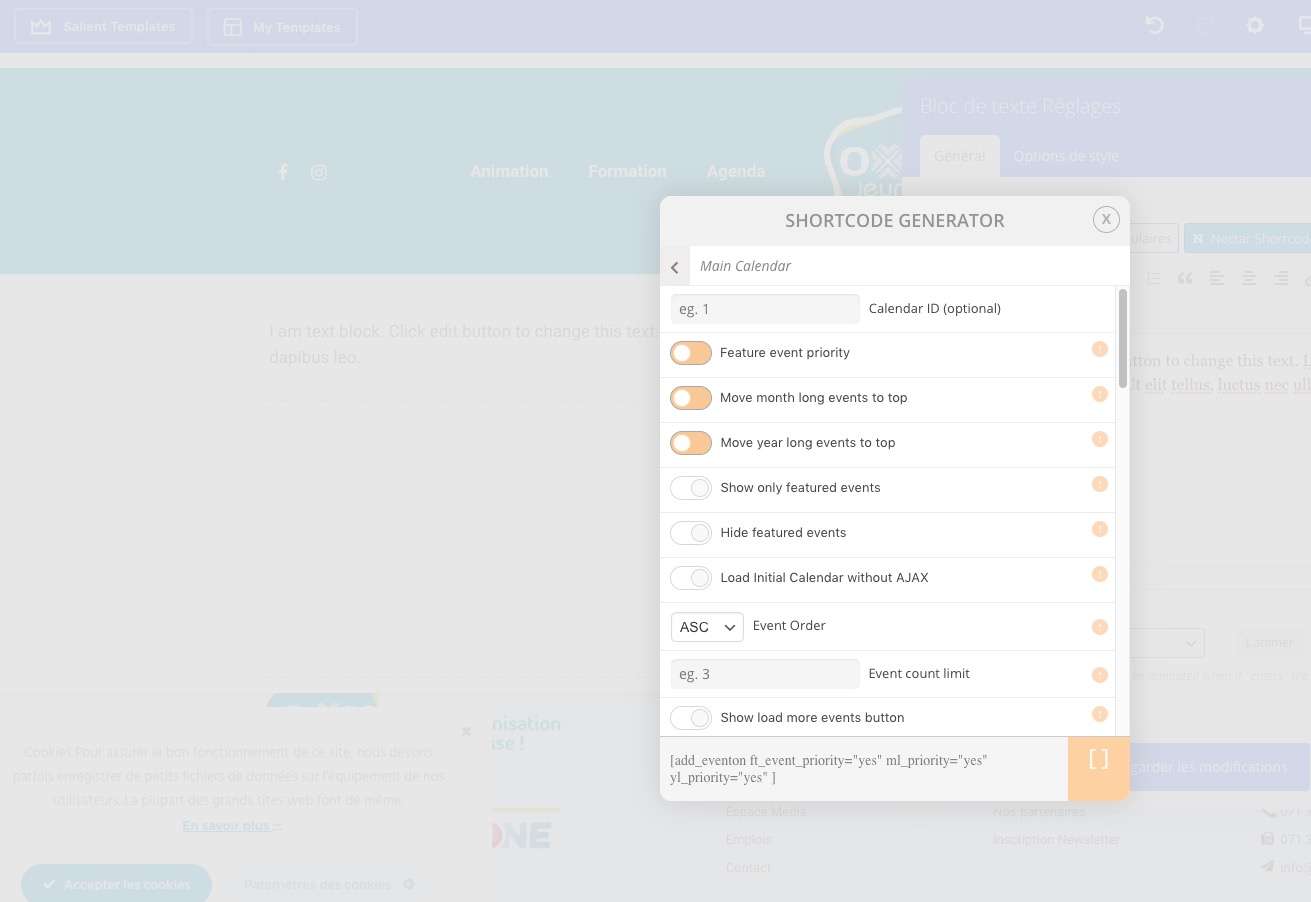Screen dimensions: 1311x902
Task: Click the Instagram icon in site header
Action: coord(319,172)
